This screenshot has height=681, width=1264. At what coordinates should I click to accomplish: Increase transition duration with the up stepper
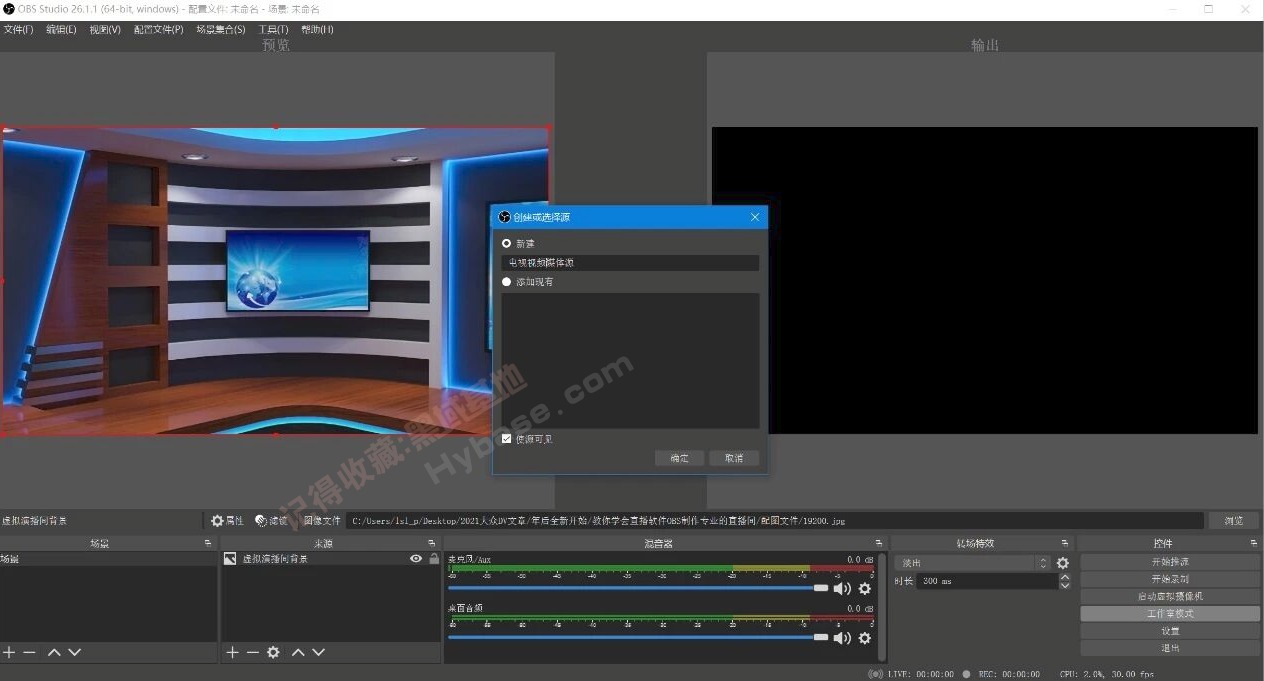(x=1065, y=576)
